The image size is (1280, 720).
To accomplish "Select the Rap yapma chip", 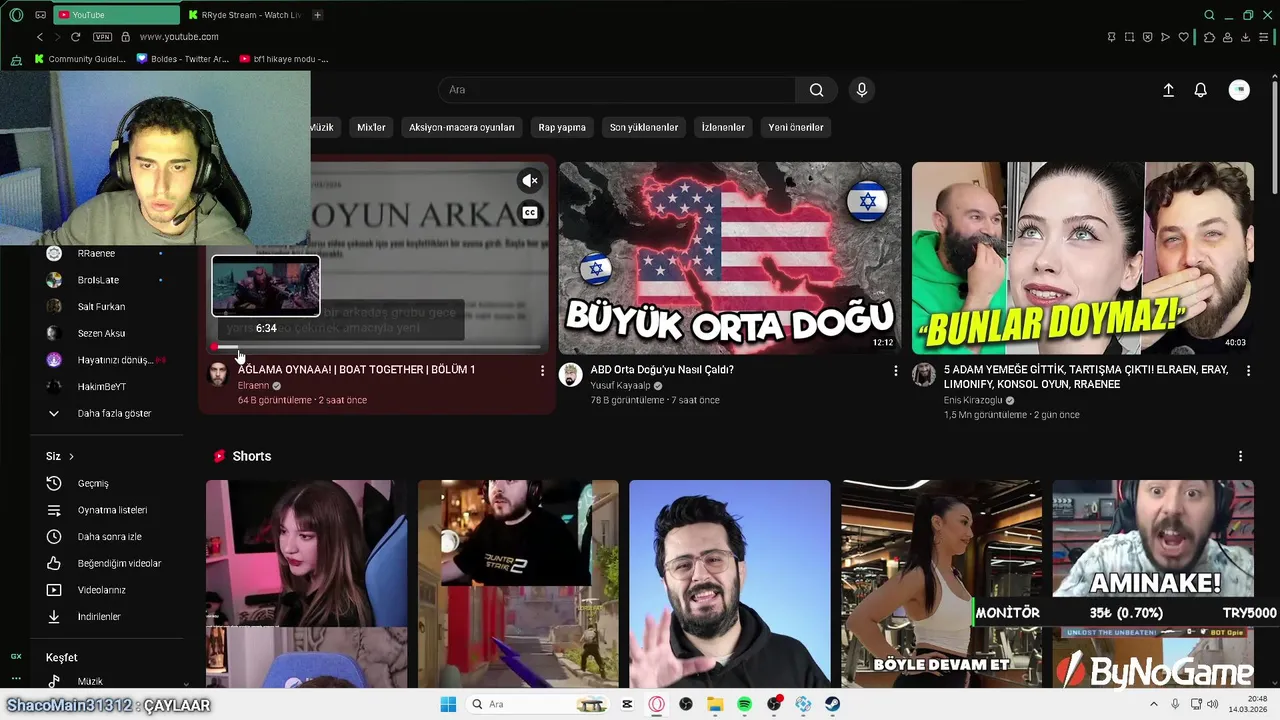I will click(562, 127).
